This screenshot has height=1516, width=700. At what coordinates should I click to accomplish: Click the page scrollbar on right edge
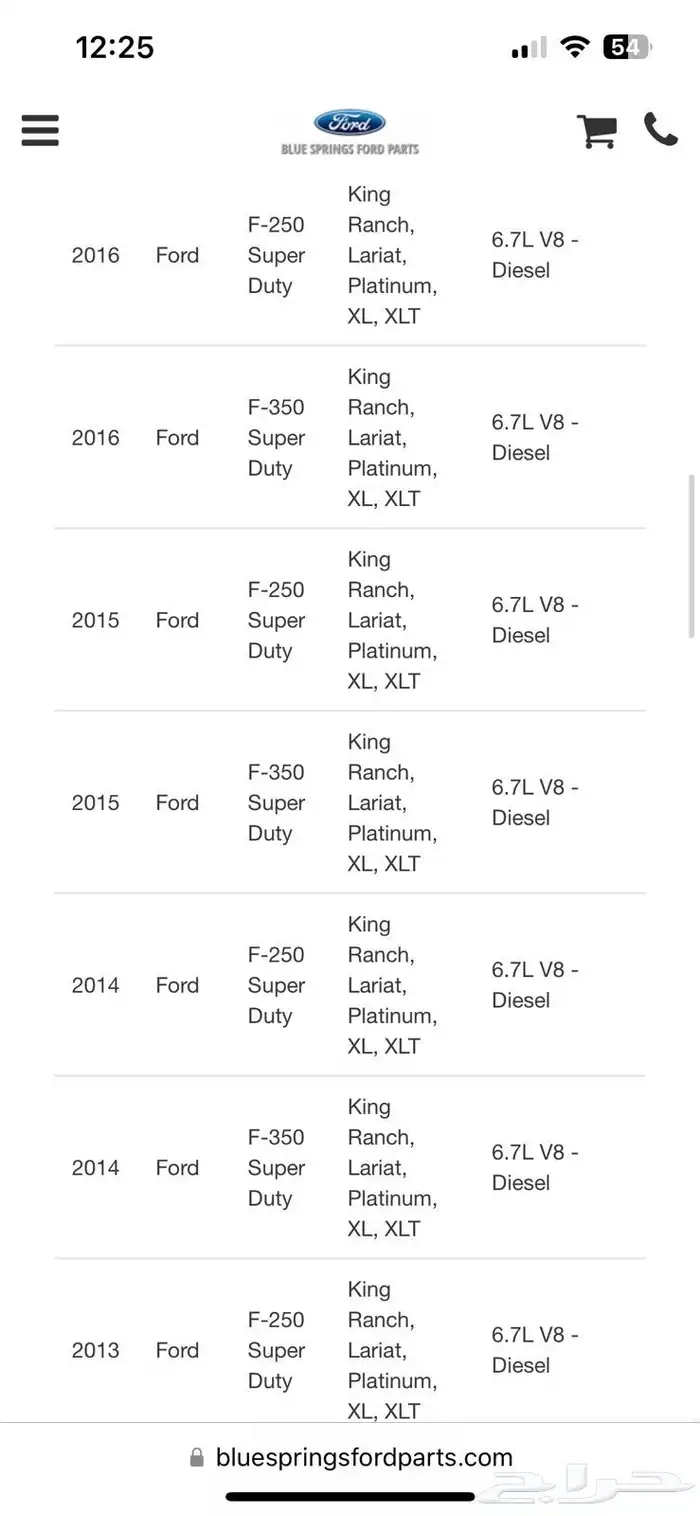coord(692,555)
